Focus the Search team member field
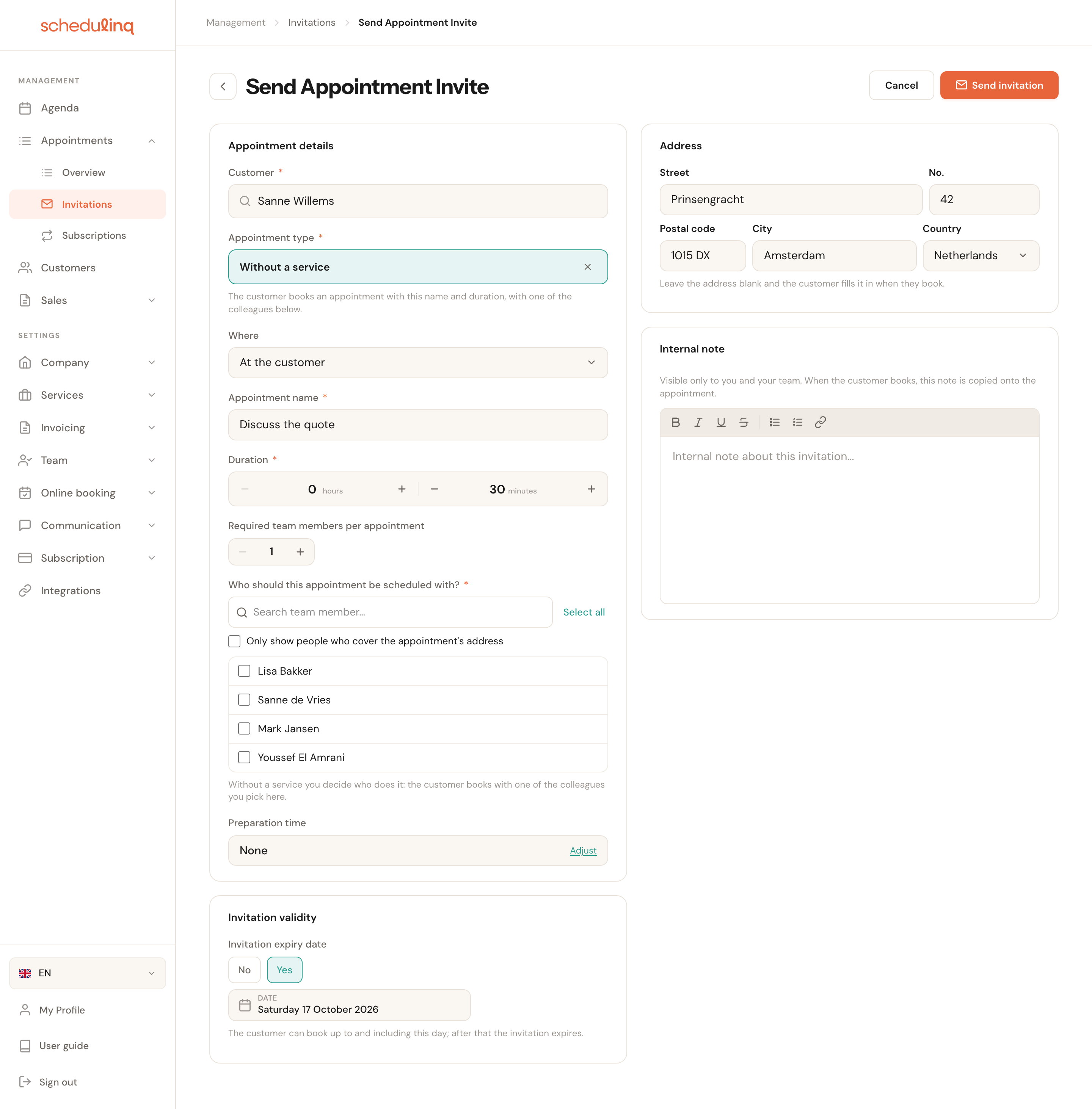This screenshot has height=1109, width=1092. pyautogui.click(x=390, y=612)
